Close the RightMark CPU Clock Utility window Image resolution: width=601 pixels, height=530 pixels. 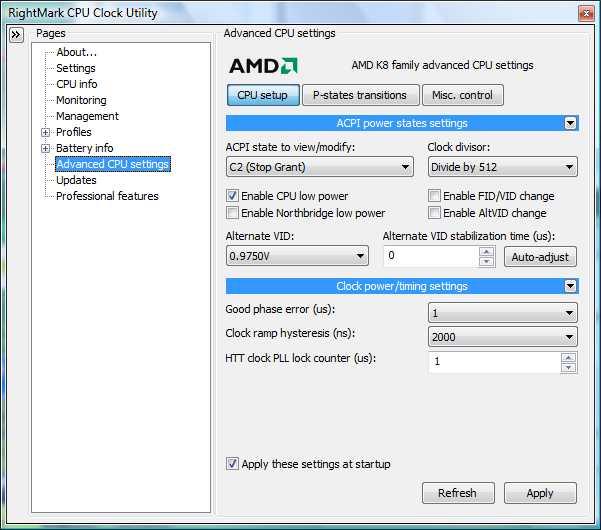[x=586, y=13]
